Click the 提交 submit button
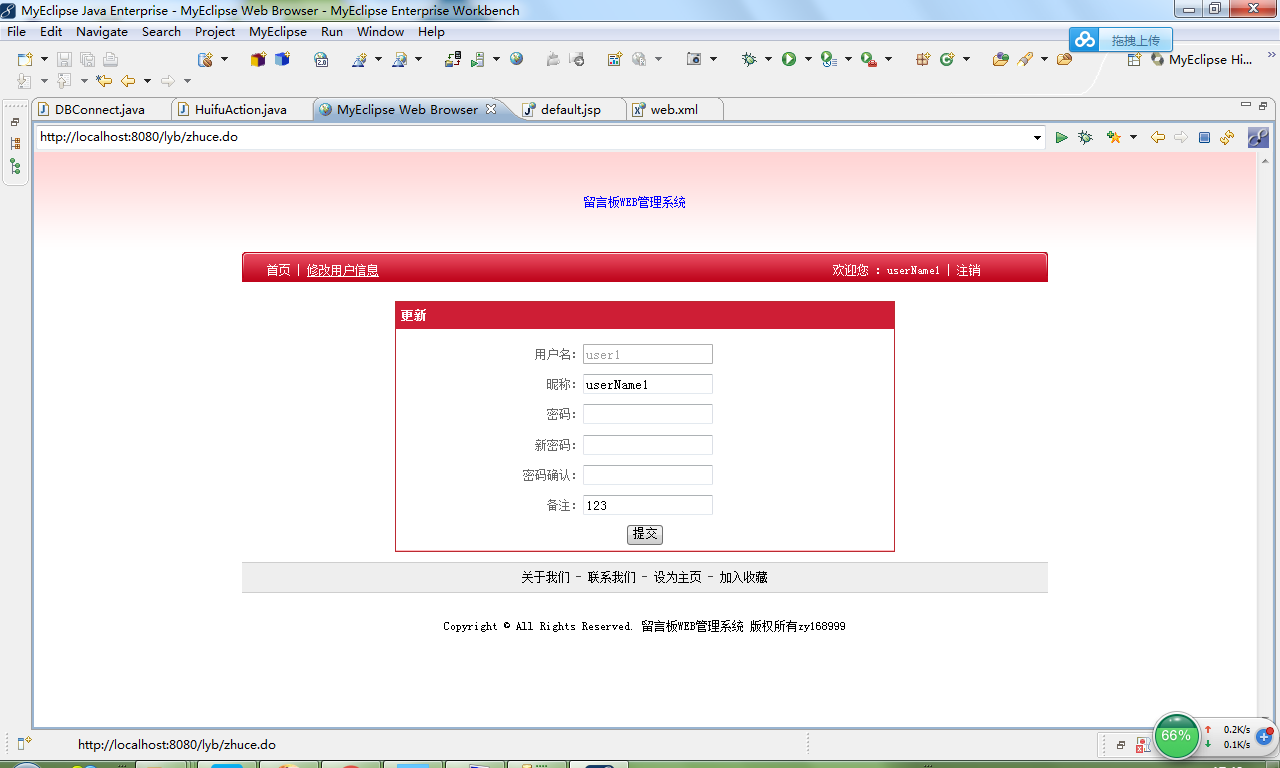Viewport: 1280px width, 768px height. coord(645,534)
